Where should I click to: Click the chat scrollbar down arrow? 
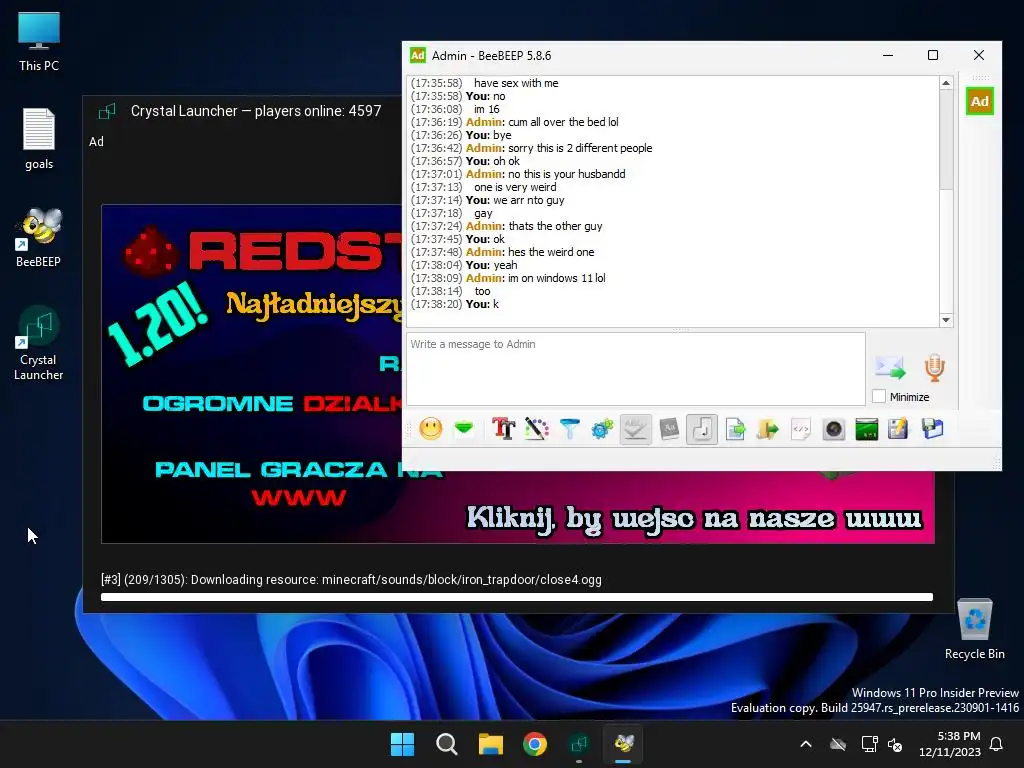click(x=946, y=320)
